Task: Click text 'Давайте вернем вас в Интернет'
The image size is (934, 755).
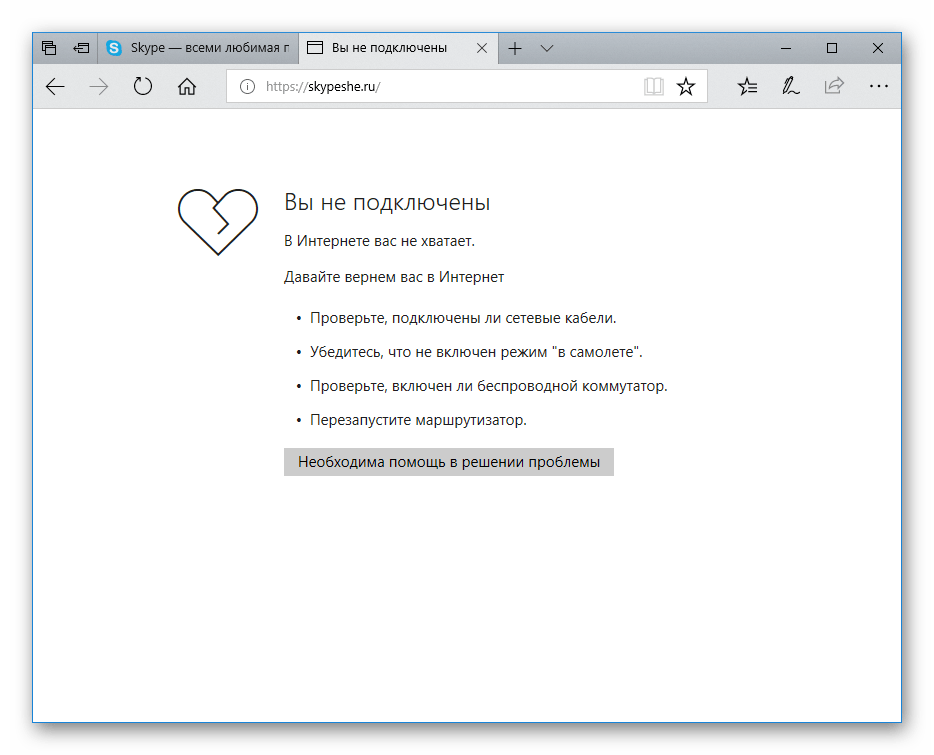Action: [394, 277]
